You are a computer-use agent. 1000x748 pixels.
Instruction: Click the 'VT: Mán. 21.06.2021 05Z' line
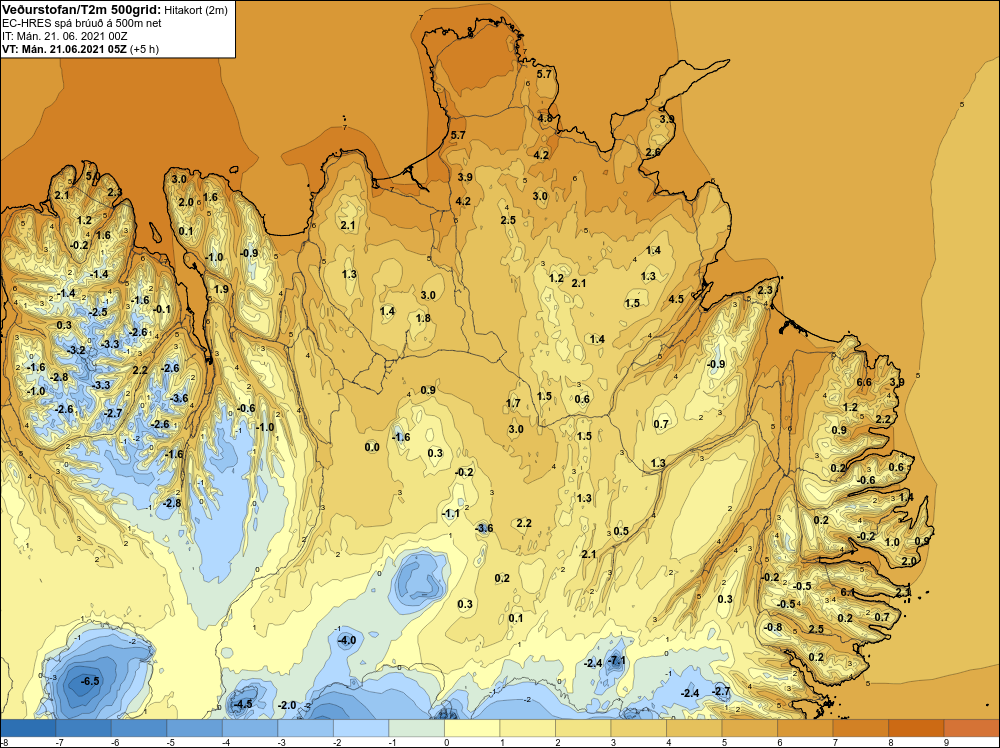pyautogui.click(x=64, y=49)
